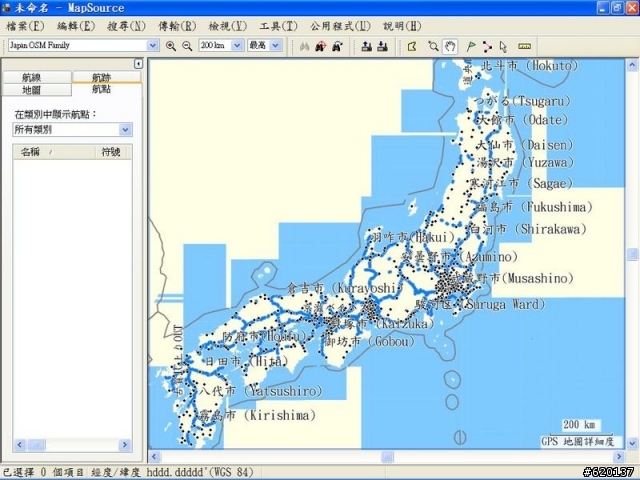This screenshot has width=640, height=480.
Task: Select the waypoint flag tool
Action: point(471,46)
